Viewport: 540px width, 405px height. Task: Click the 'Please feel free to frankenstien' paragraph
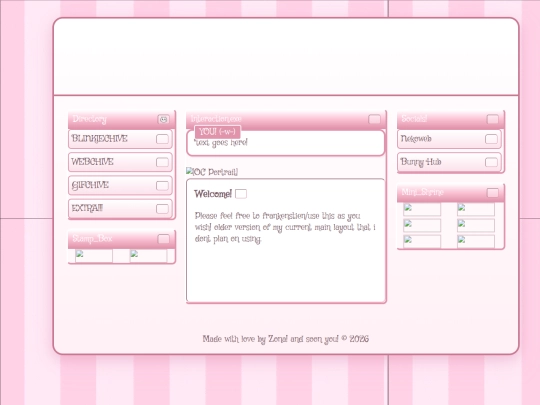pyautogui.click(x=285, y=227)
